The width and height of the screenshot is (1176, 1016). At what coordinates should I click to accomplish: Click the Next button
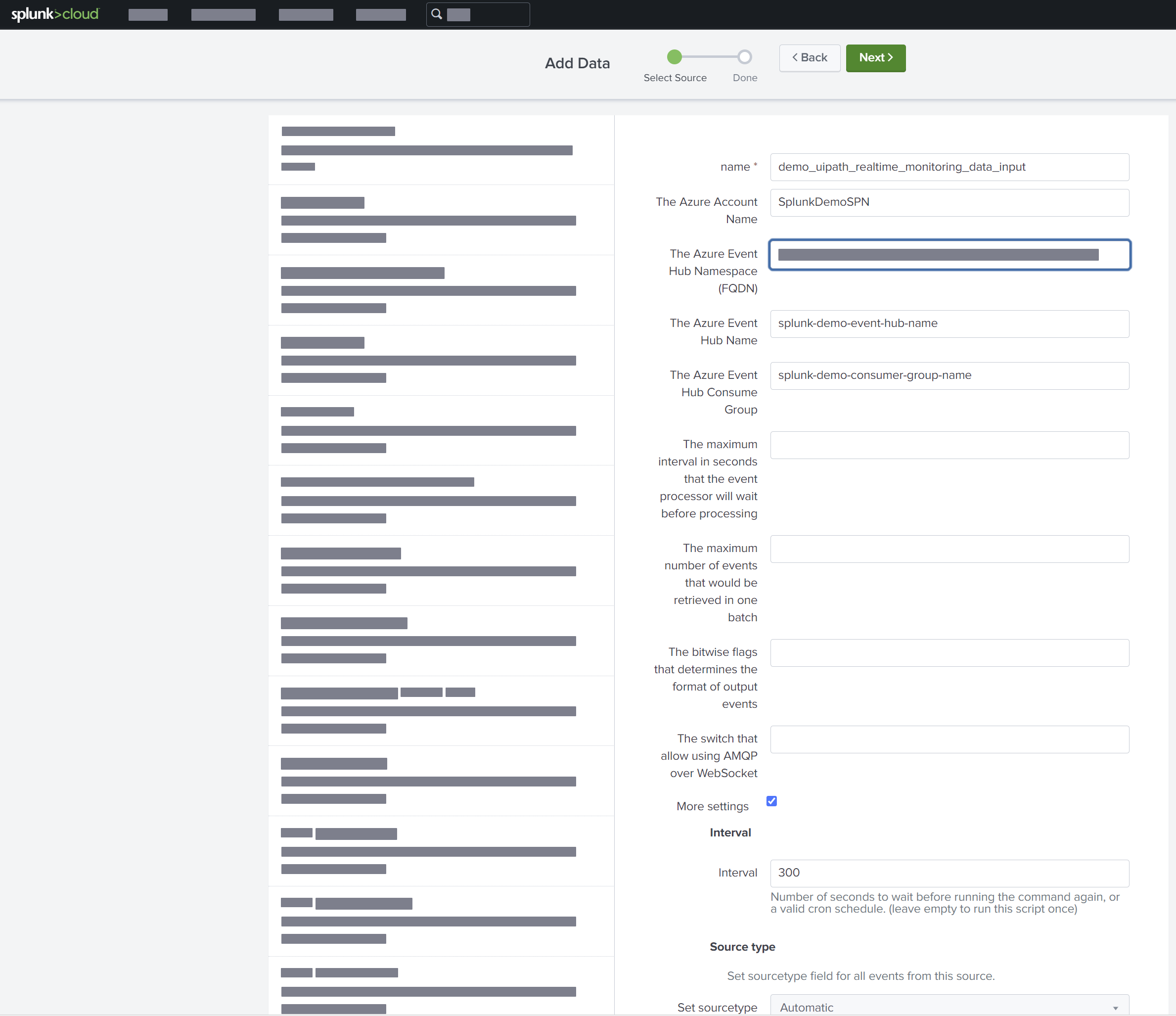pyautogui.click(x=875, y=58)
